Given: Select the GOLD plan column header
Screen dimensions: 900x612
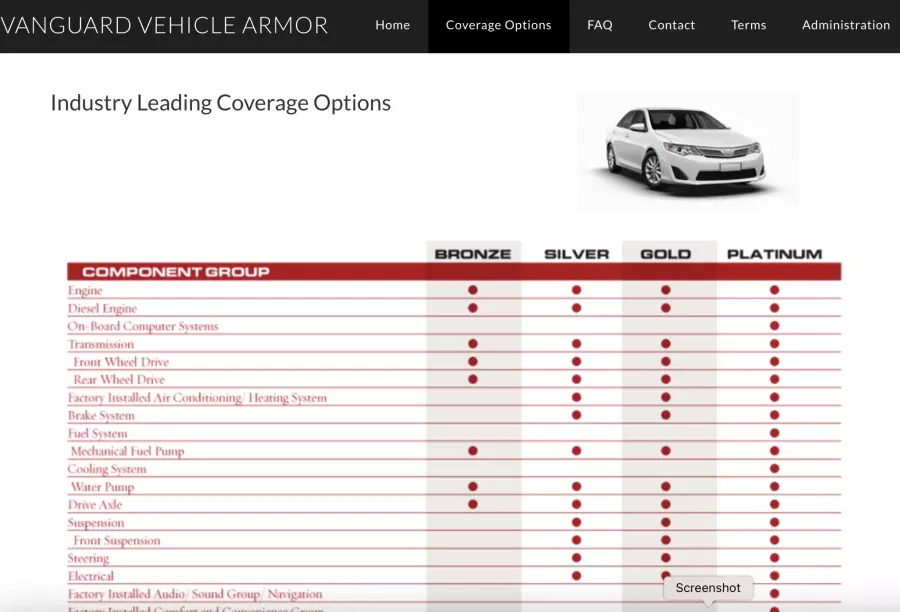Looking at the screenshot, I should click(666, 254).
